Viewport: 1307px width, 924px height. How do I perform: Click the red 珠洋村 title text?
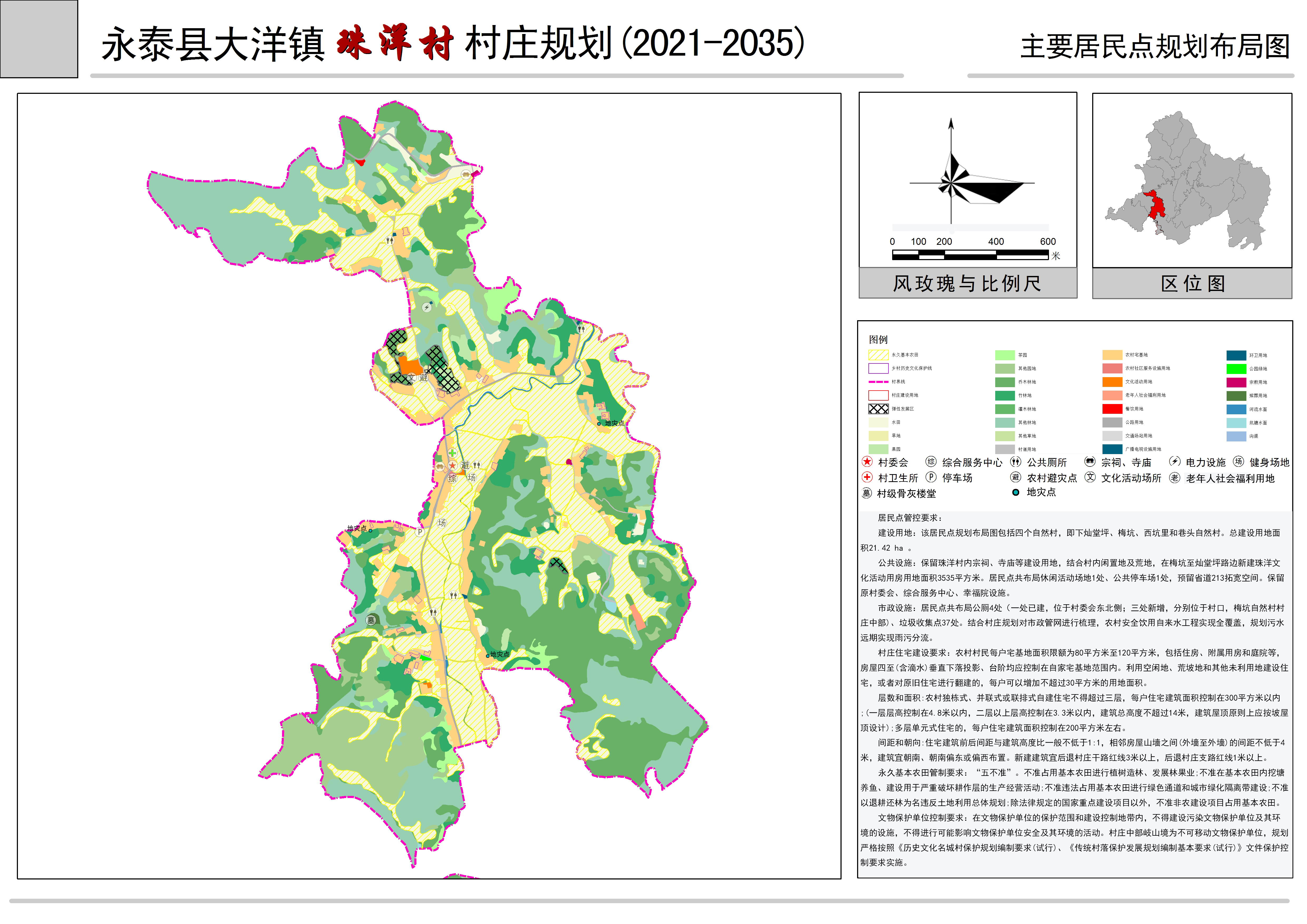395,43
